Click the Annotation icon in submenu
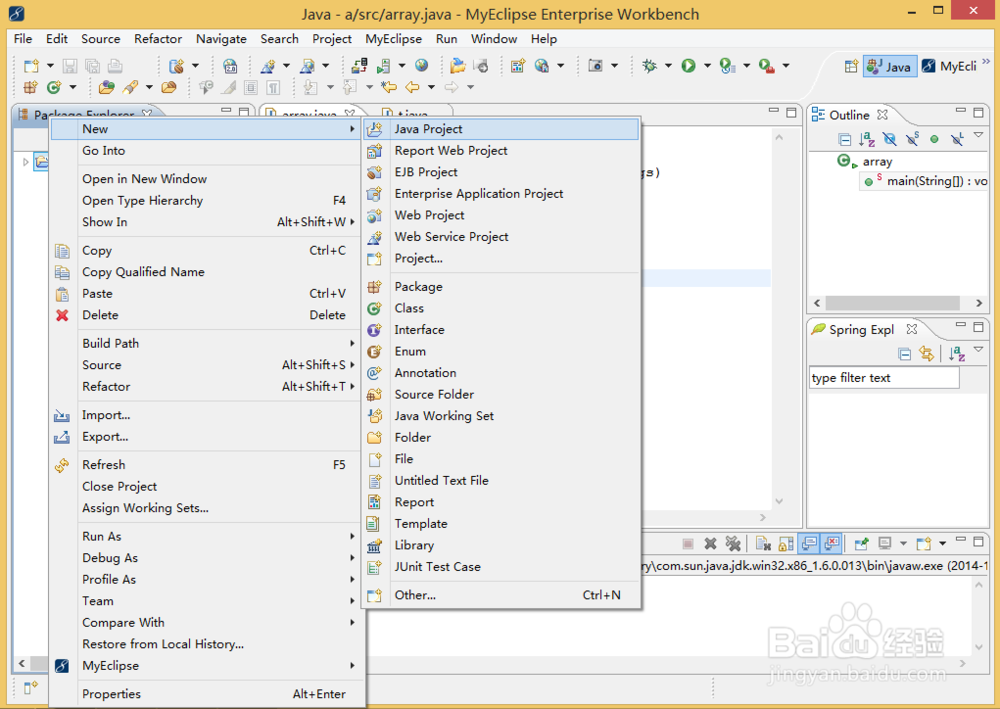This screenshot has width=1000, height=709. pos(374,373)
